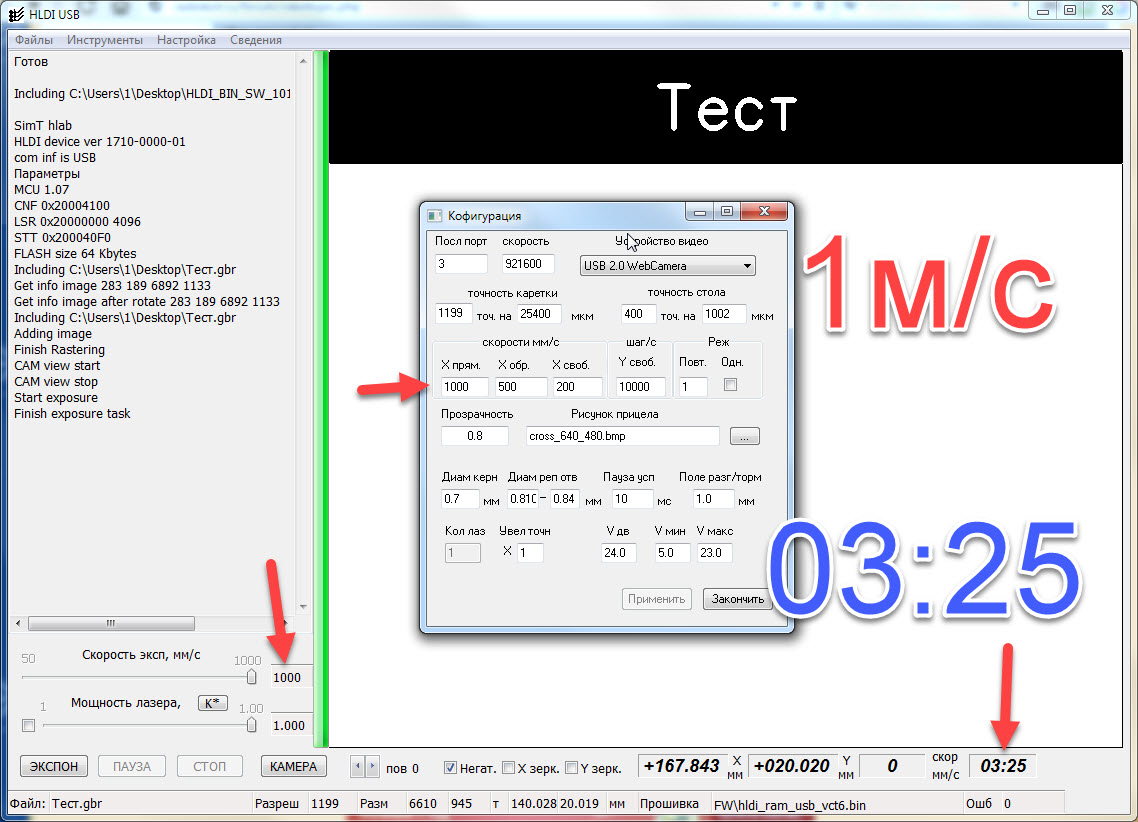Viewport: 1138px width, 822px height.
Task: Click the Y своб. steps field
Action: pyautogui.click(x=640, y=387)
